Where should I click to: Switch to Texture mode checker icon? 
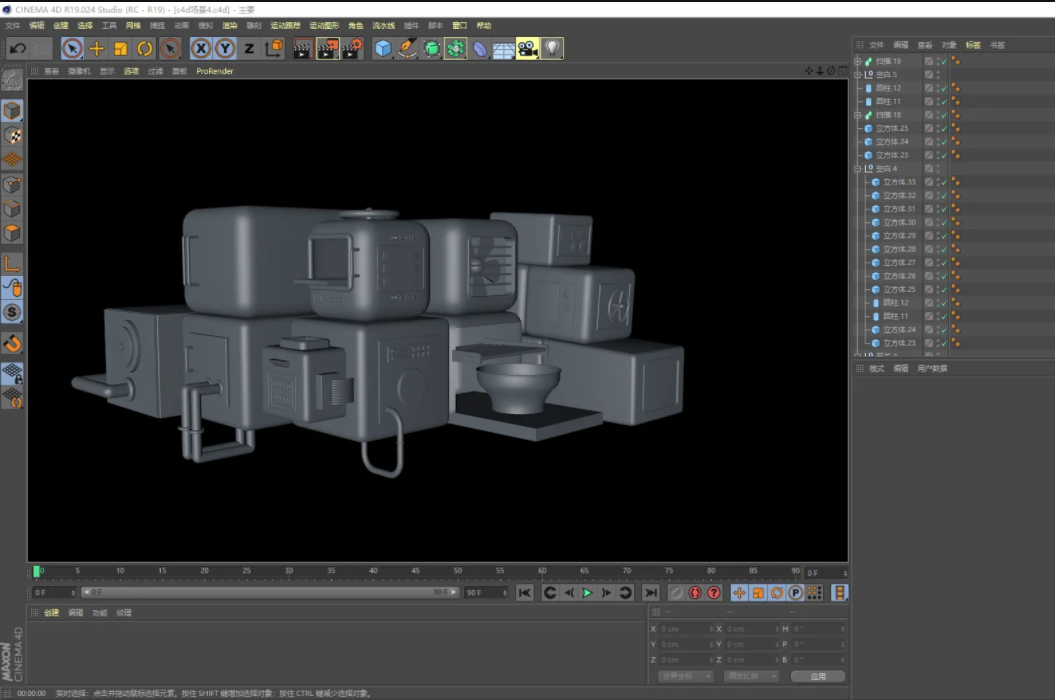12,136
